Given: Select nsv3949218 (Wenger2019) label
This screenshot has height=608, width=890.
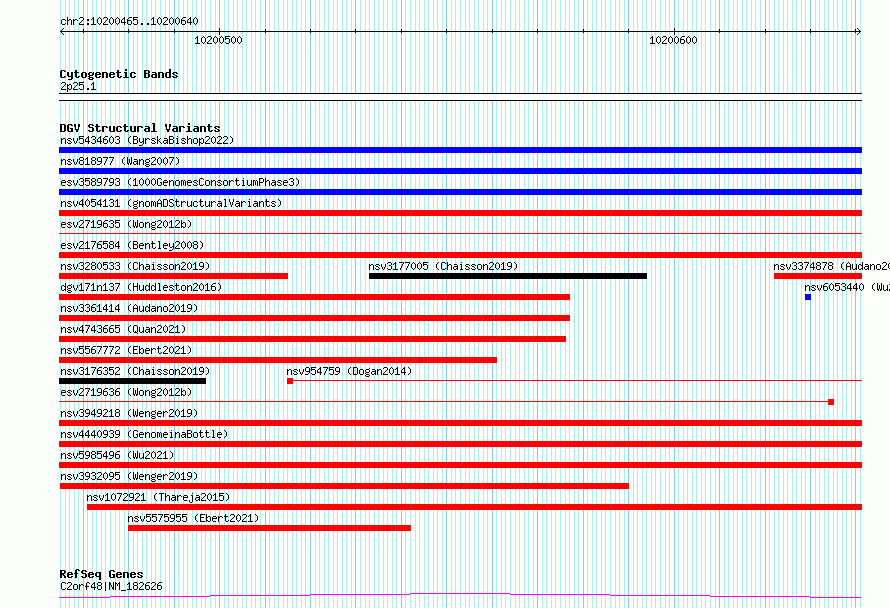Looking at the screenshot, I should pyautogui.click(x=129, y=413).
